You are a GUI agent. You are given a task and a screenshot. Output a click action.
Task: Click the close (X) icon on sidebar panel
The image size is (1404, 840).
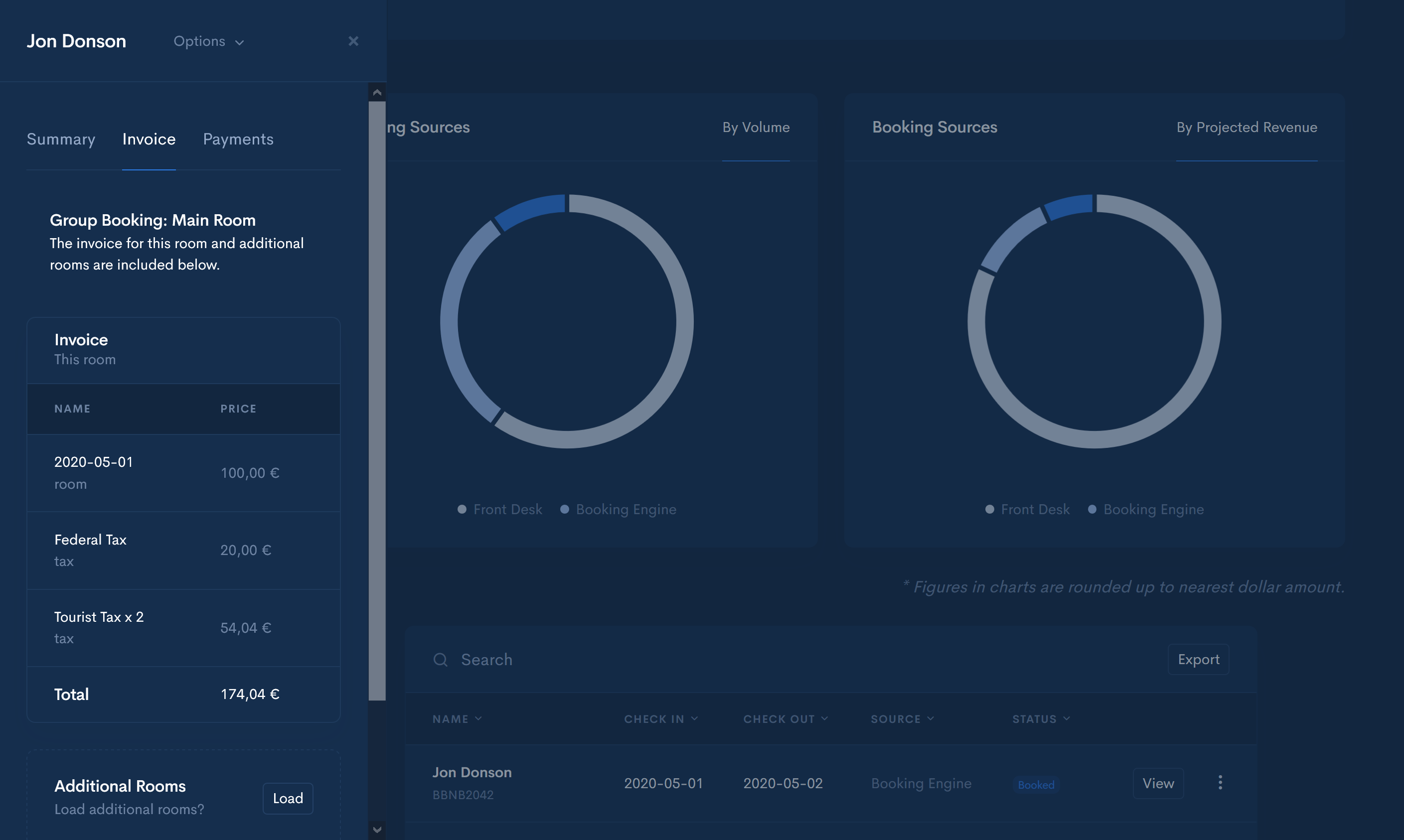coord(353,41)
